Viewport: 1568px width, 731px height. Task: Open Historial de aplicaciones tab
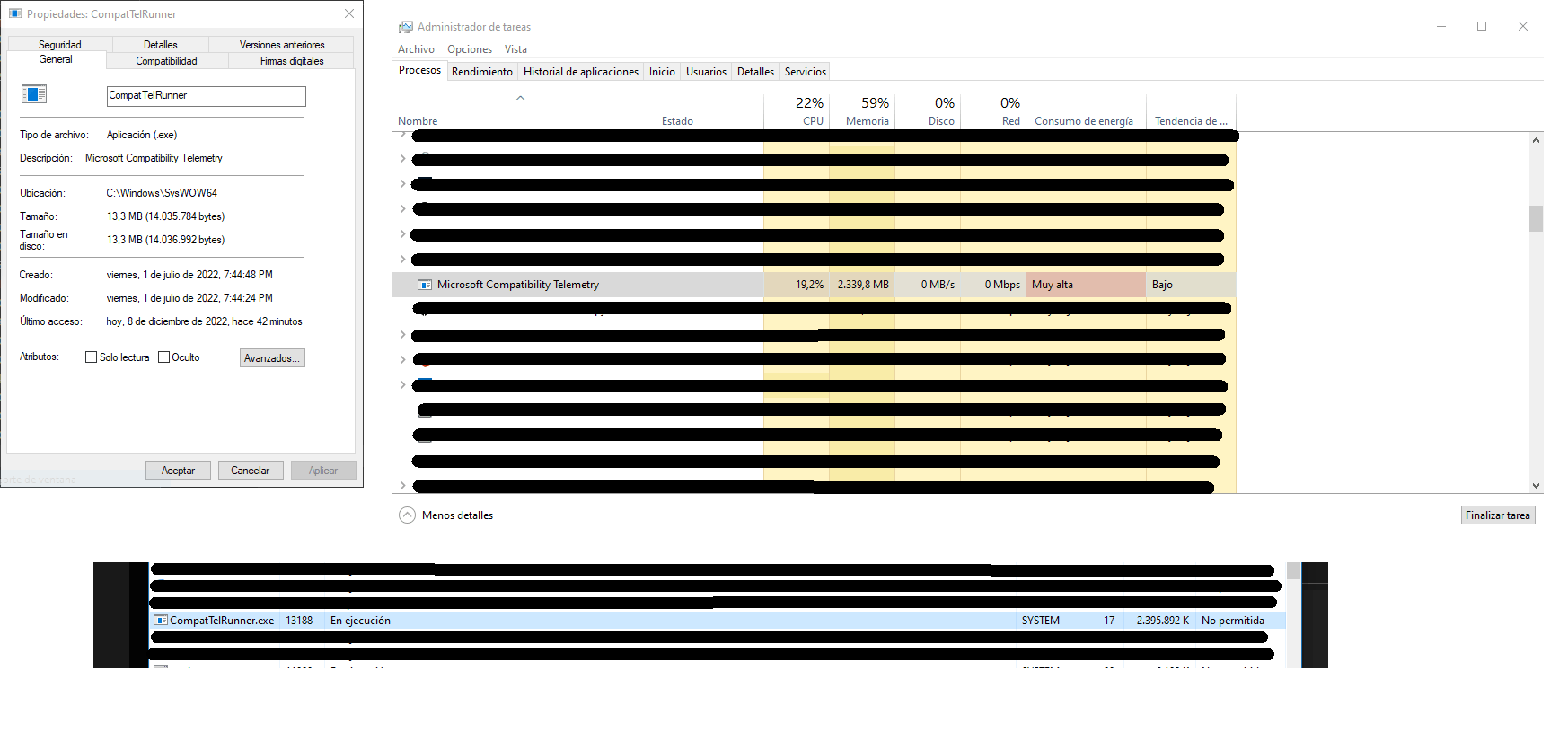[581, 72]
